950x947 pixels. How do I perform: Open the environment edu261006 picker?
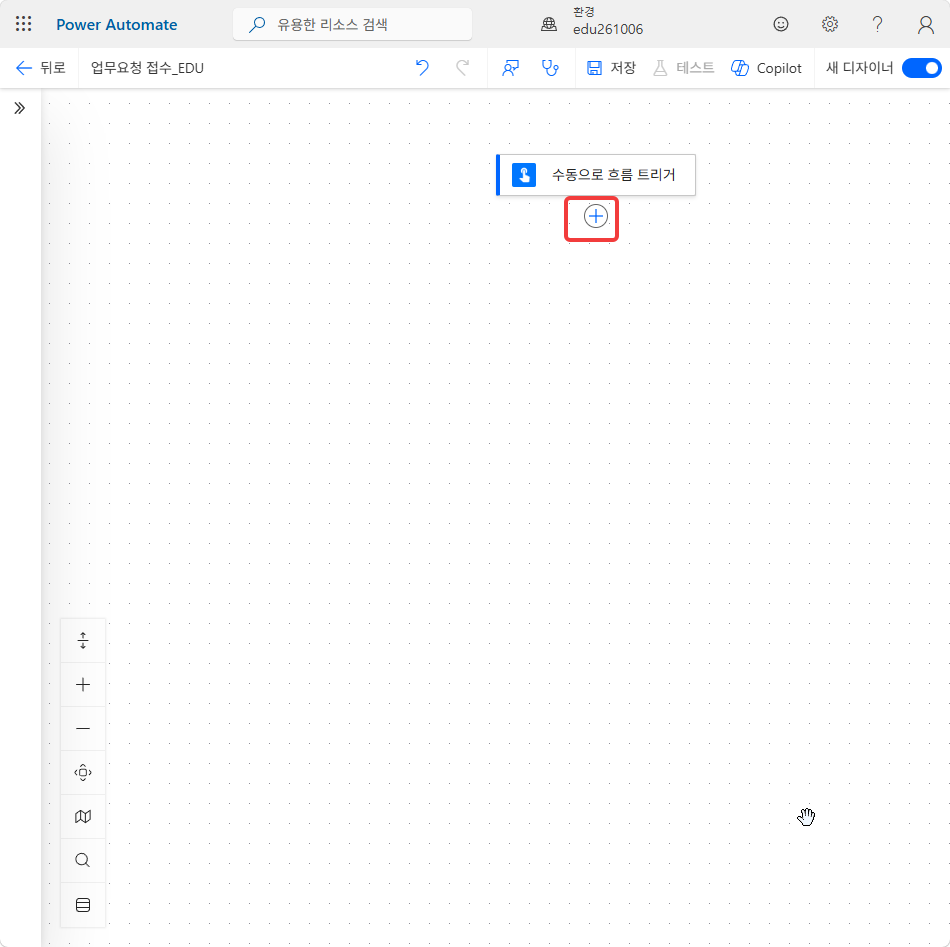[592, 24]
